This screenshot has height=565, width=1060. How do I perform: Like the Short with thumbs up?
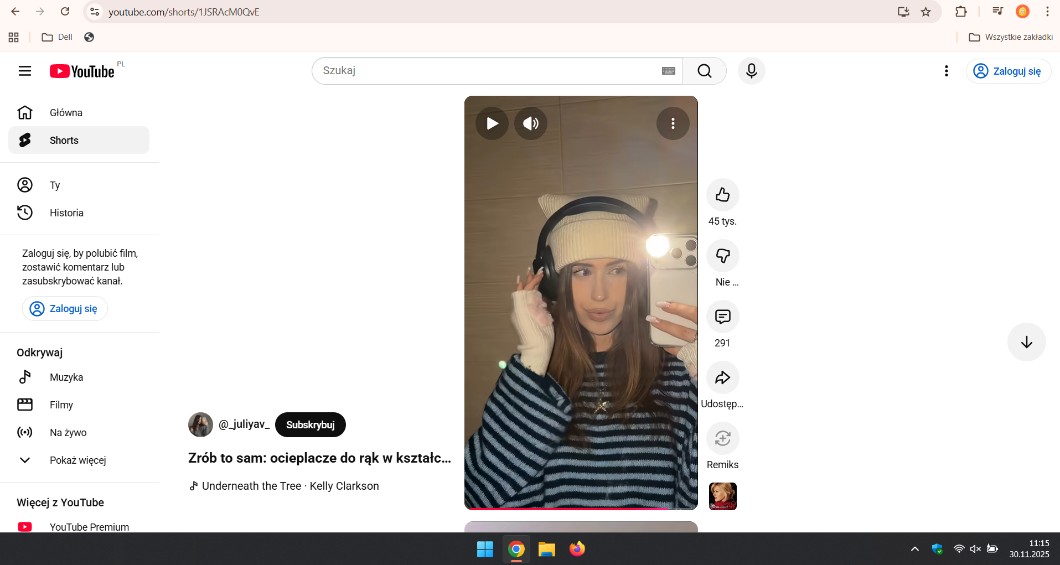tap(722, 195)
